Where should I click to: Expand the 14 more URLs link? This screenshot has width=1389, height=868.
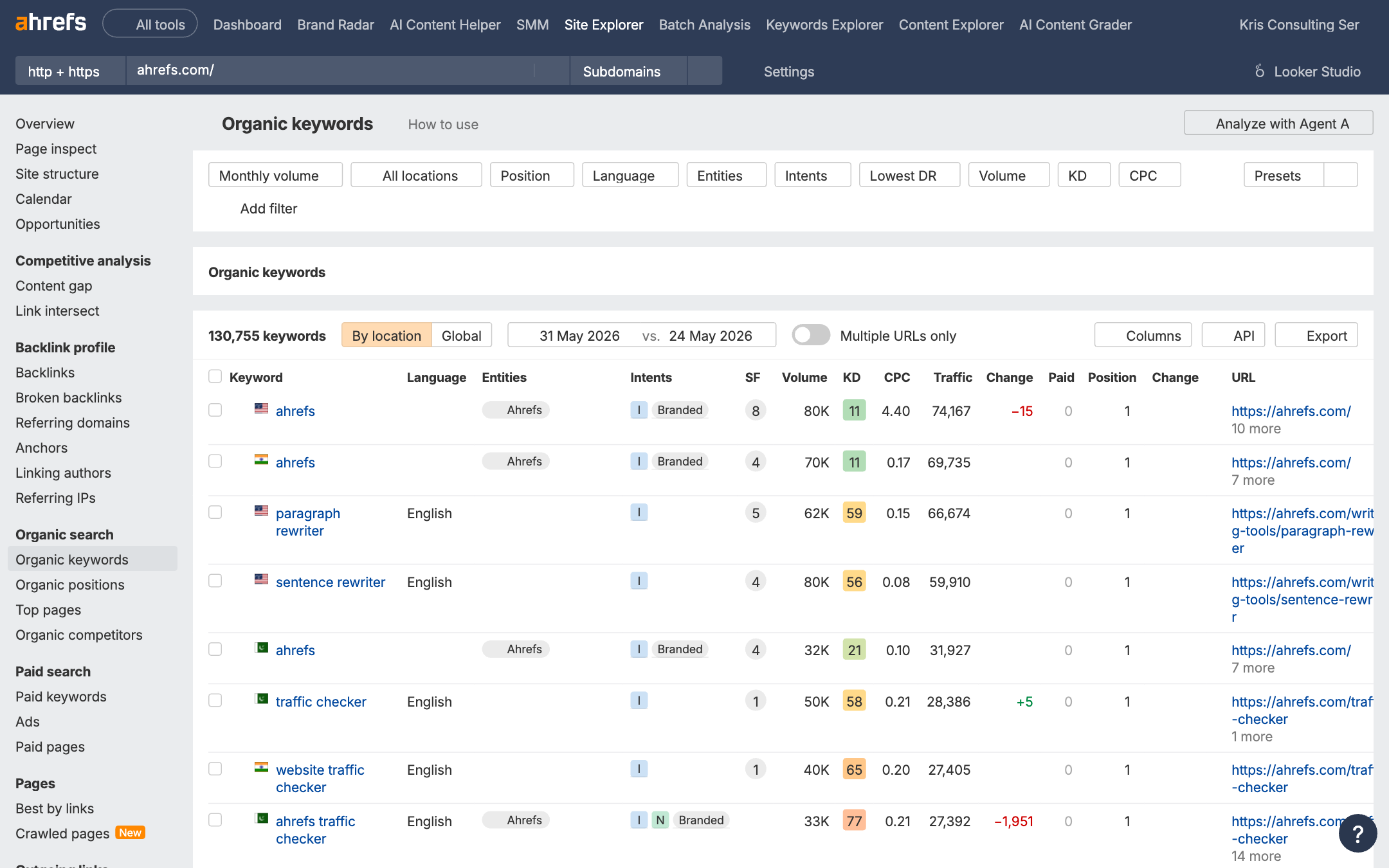point(1256,856)
